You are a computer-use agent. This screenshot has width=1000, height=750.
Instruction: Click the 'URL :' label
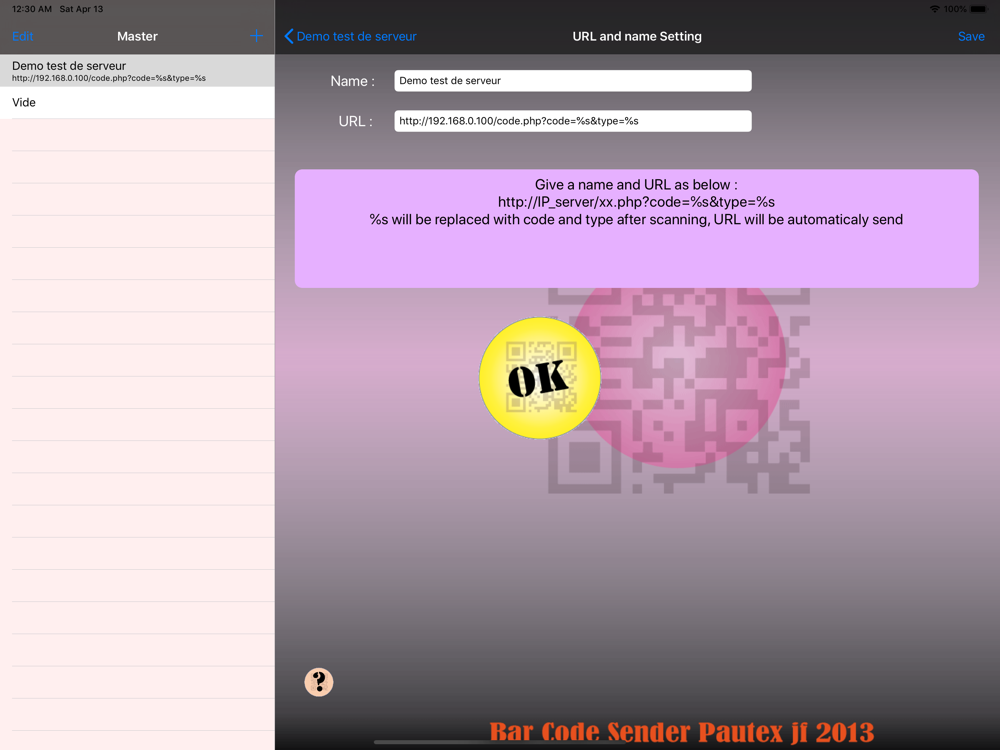(x=355, y=121)
